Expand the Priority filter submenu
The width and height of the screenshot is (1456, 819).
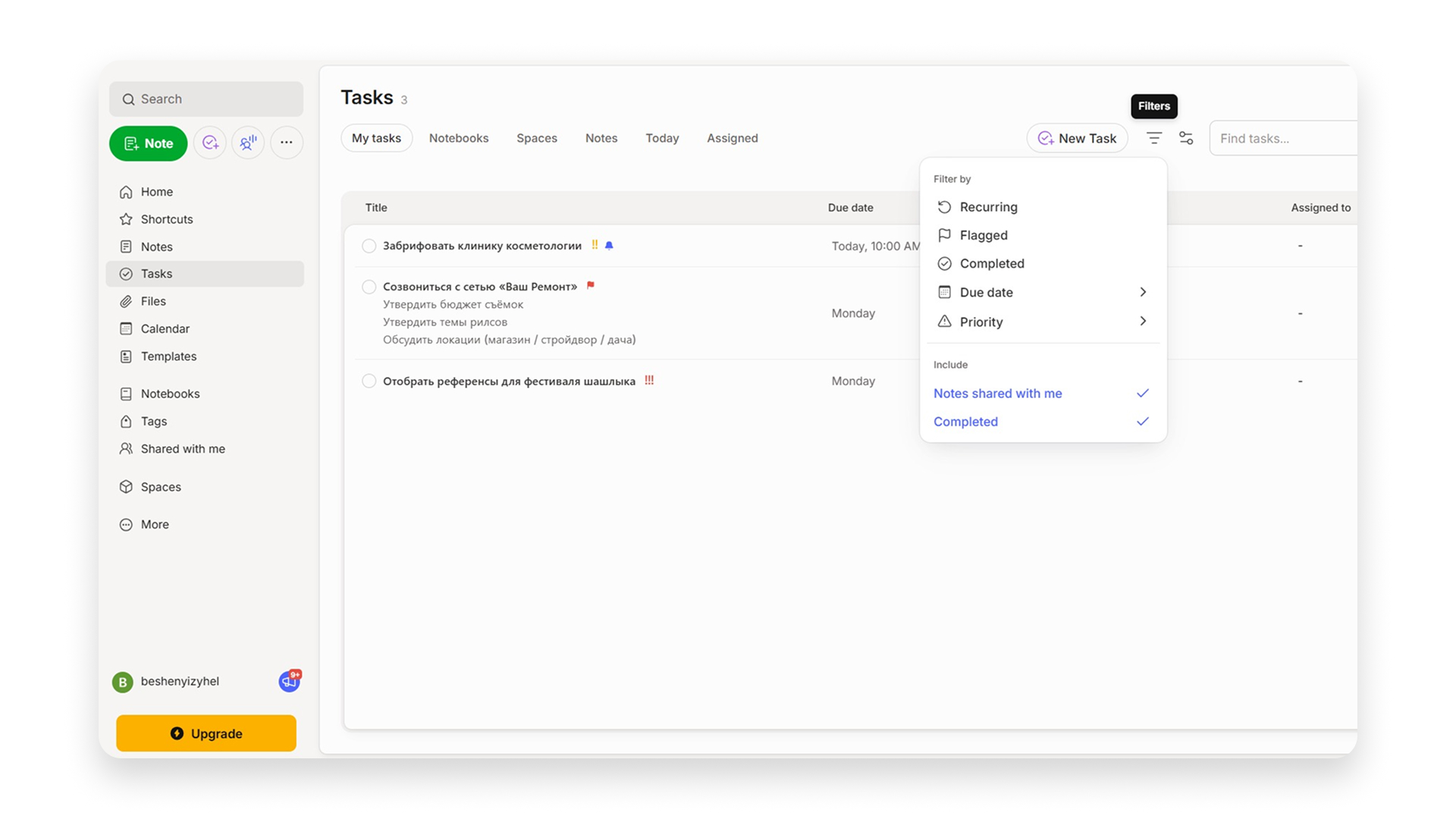[x=1043, y=322]
